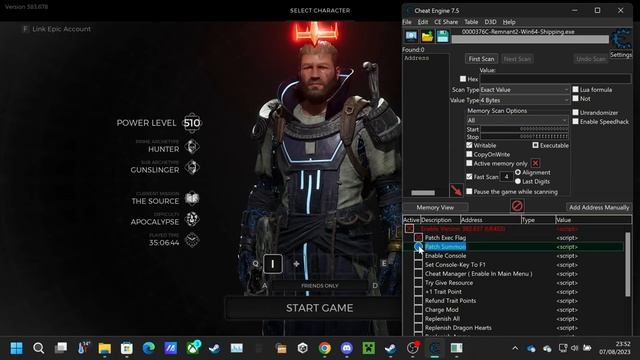
Task: Click the First Scan button
Action: [481, 59]
